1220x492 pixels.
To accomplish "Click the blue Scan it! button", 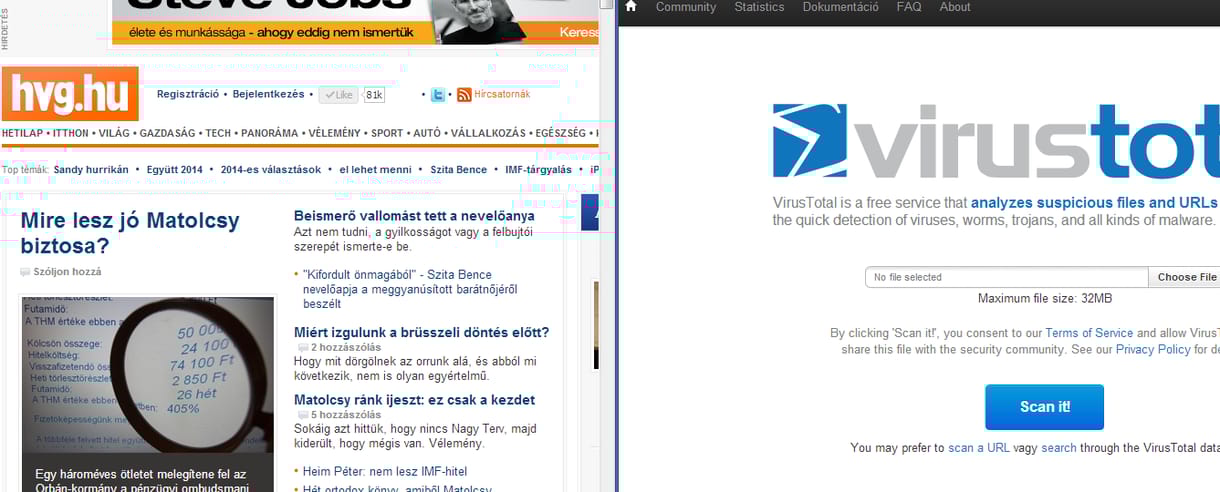I will 1044,407.
